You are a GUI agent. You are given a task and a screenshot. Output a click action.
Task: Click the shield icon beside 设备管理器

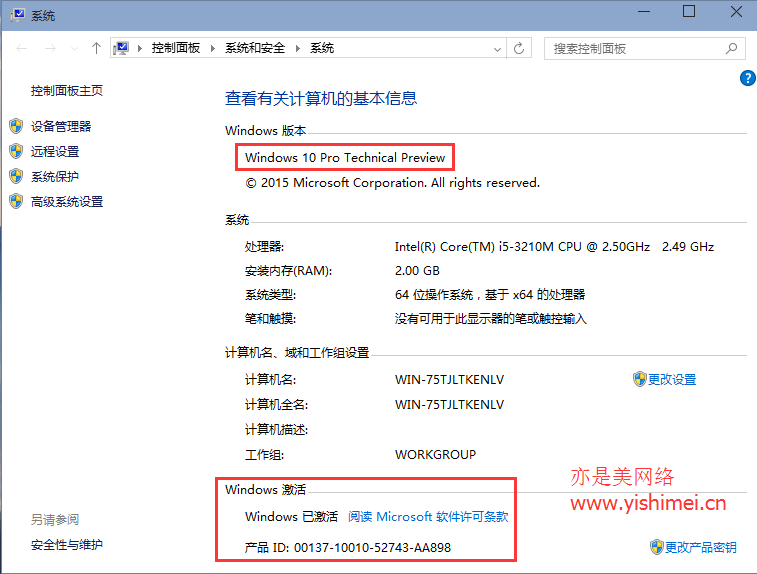pyautogui.click(x=16, y=126)
